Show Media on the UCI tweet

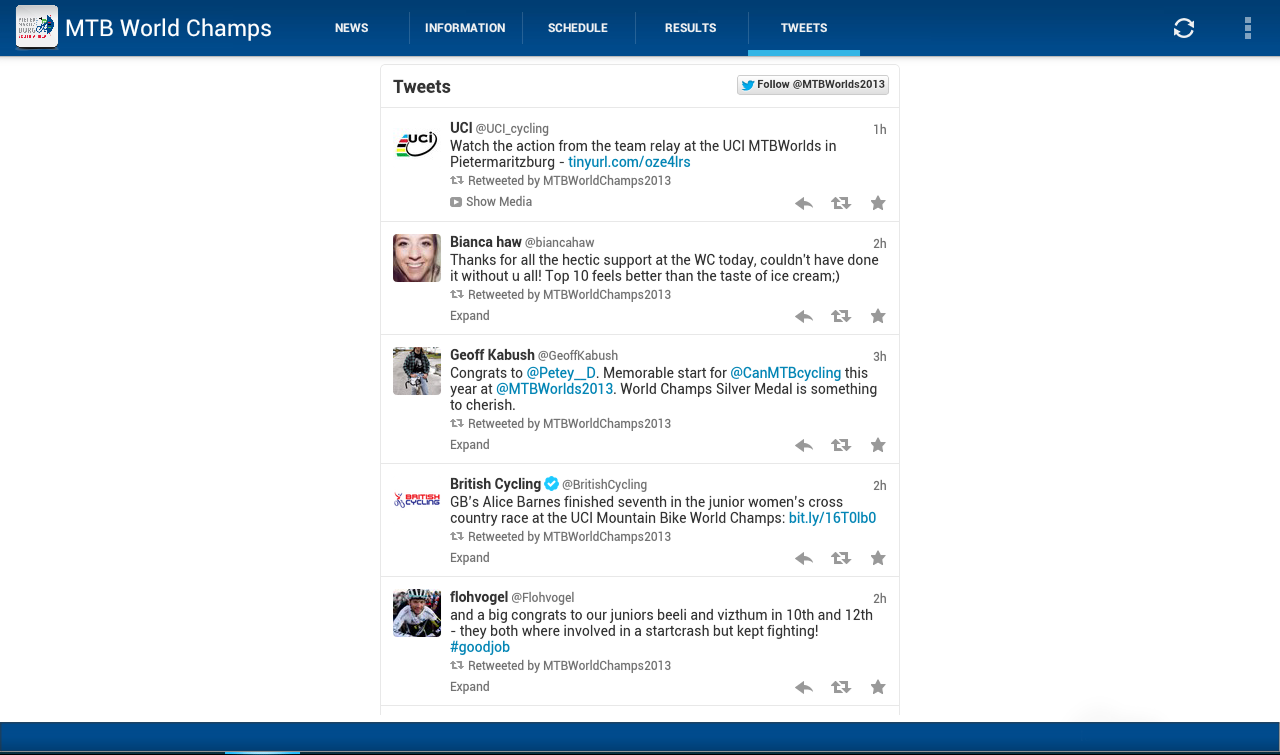[x=491, y=202]
